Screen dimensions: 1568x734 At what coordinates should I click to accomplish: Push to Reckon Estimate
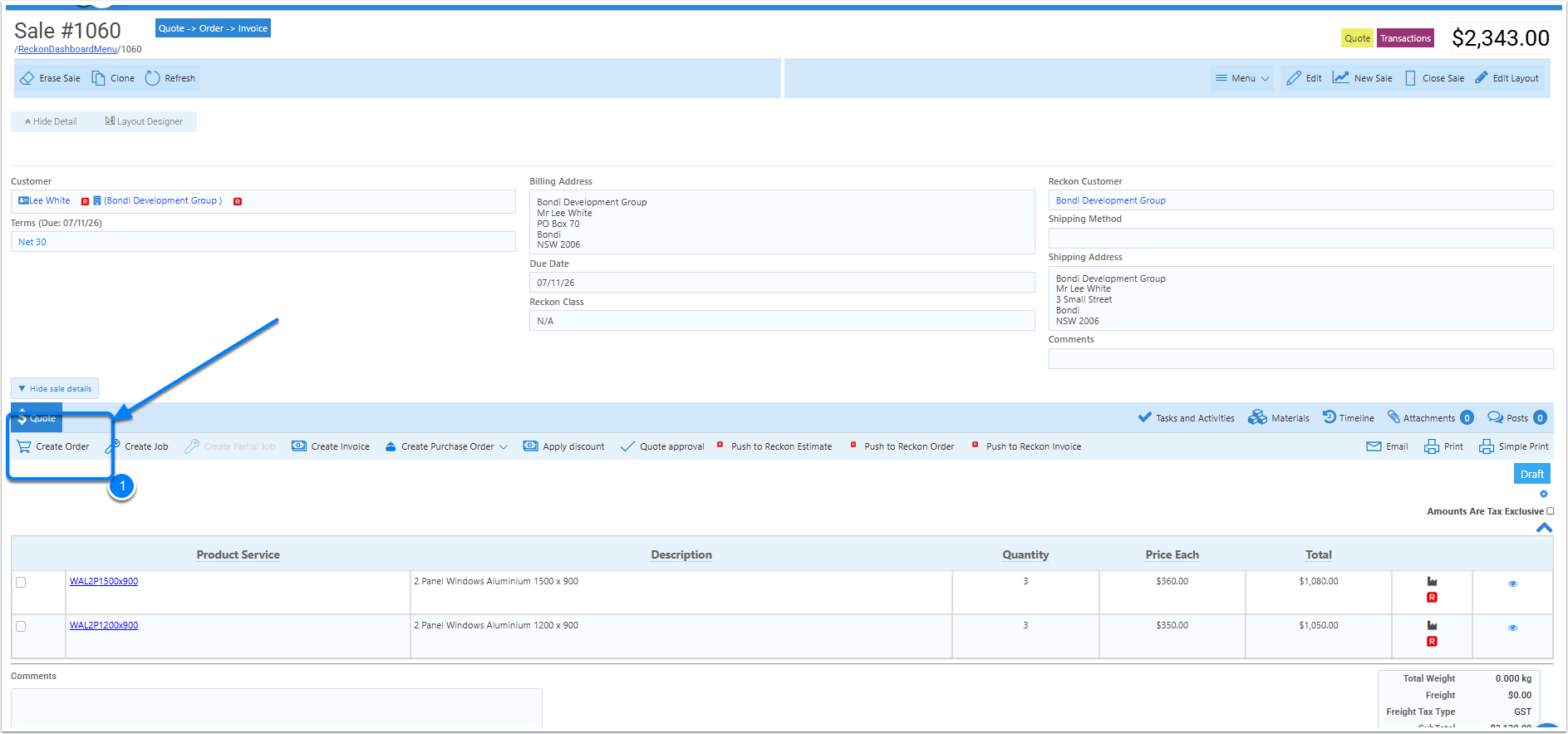tap(774, 446)
